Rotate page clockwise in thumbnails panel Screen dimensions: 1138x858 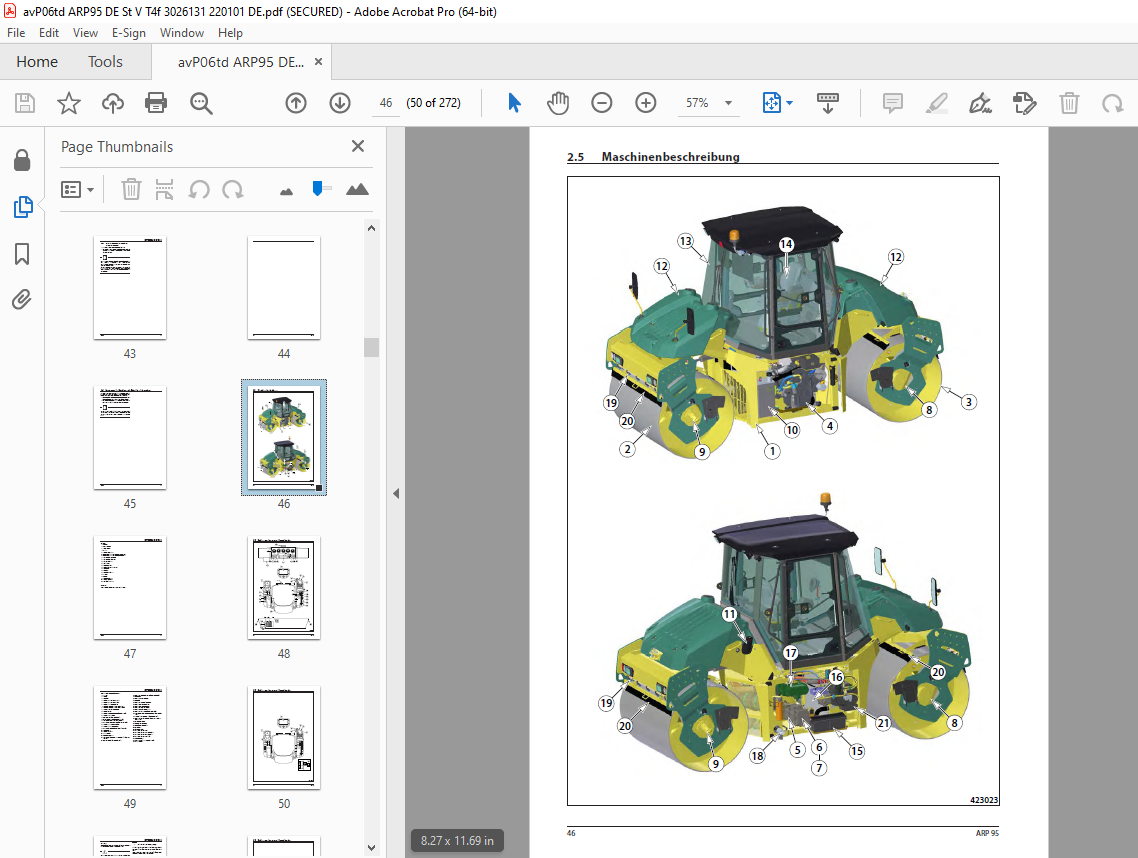233,189
